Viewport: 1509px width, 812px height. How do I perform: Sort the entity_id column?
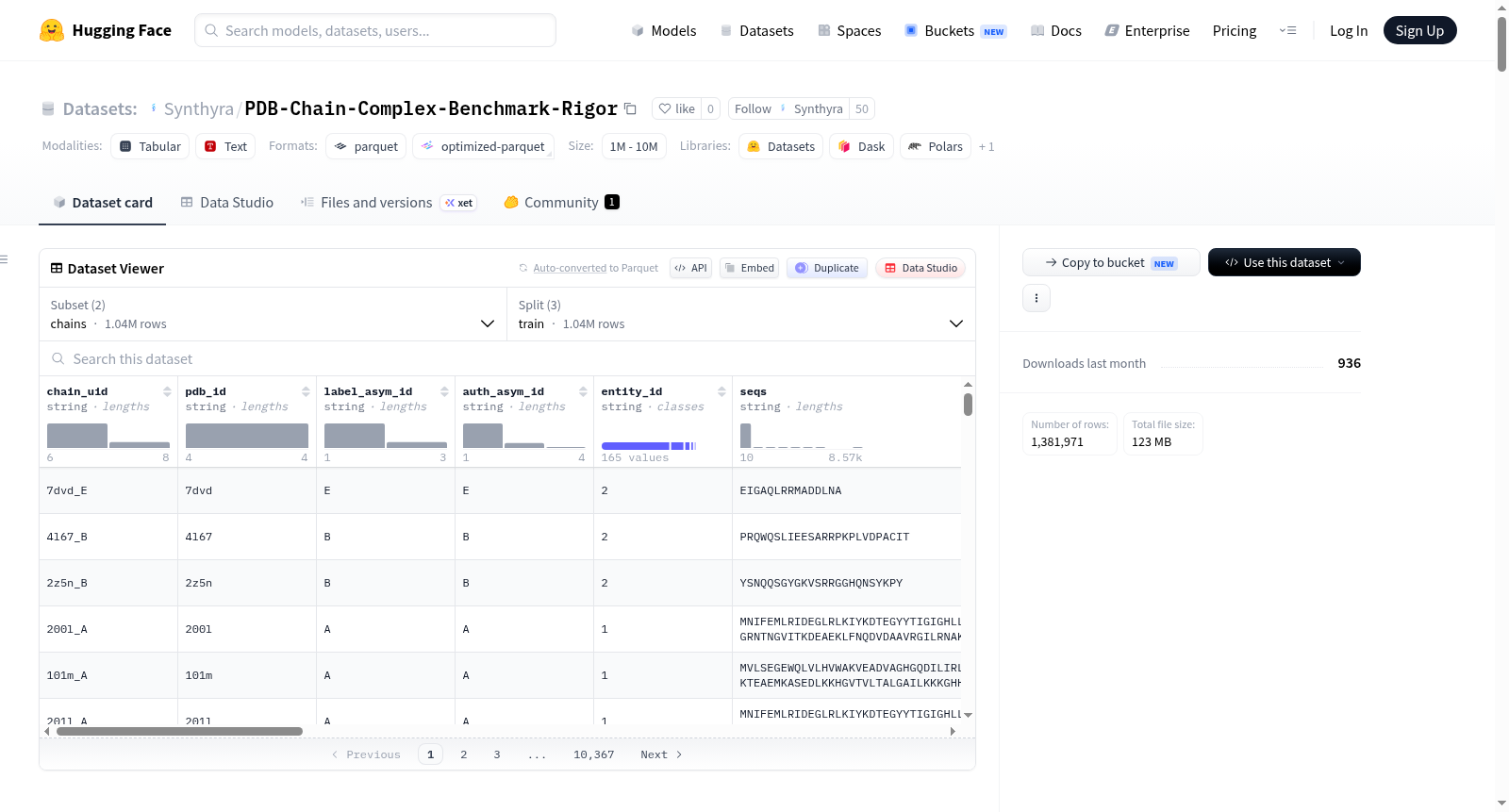[x=721, y=391]
